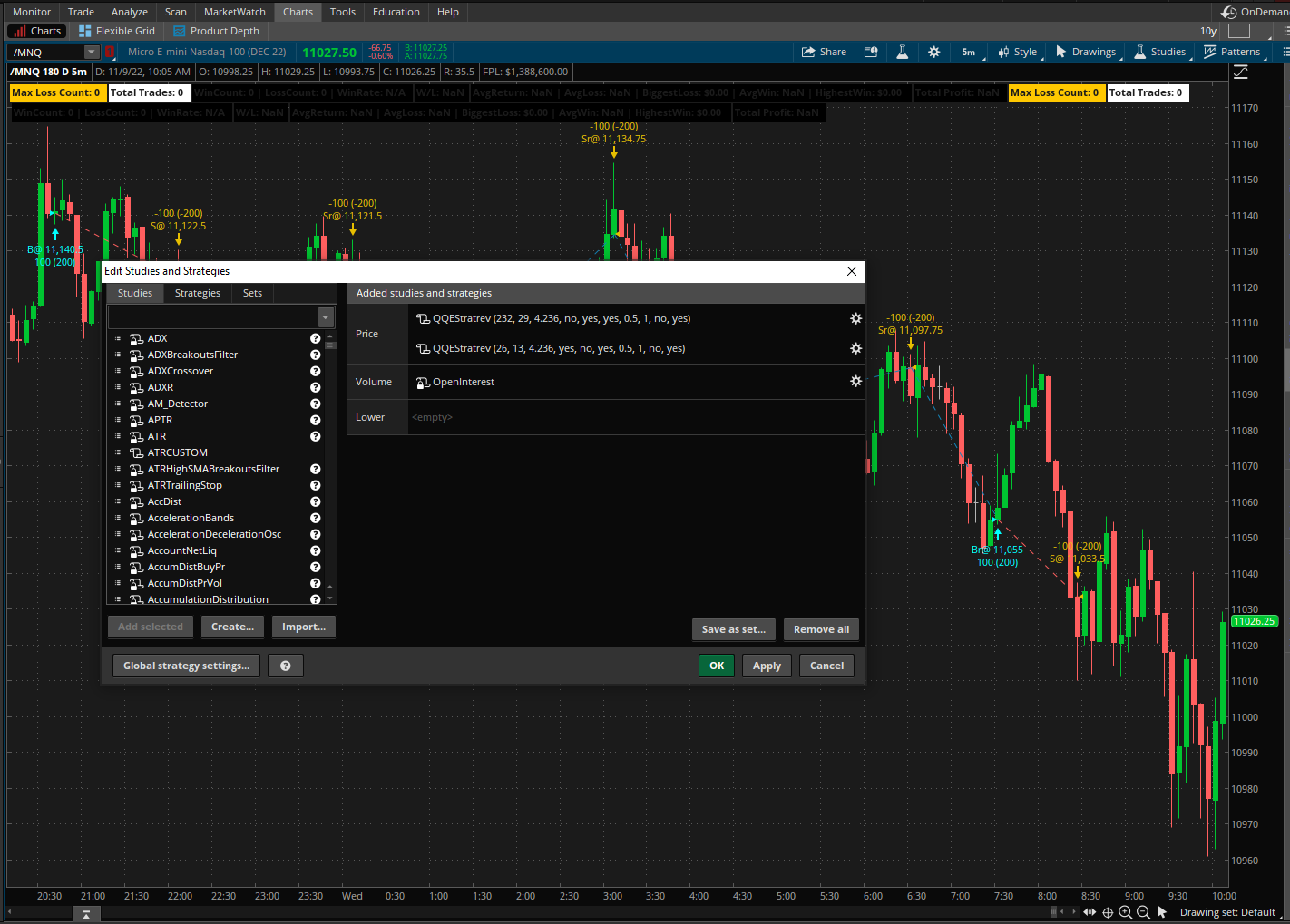Screen dimensions: 1290x924
Task: Click the Cancel button
Action: 827,666
